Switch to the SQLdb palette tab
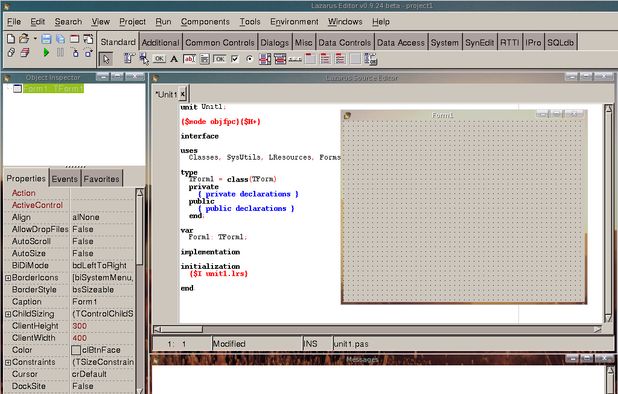The width and height of the screenshot is (618, 394). (560, 43)
